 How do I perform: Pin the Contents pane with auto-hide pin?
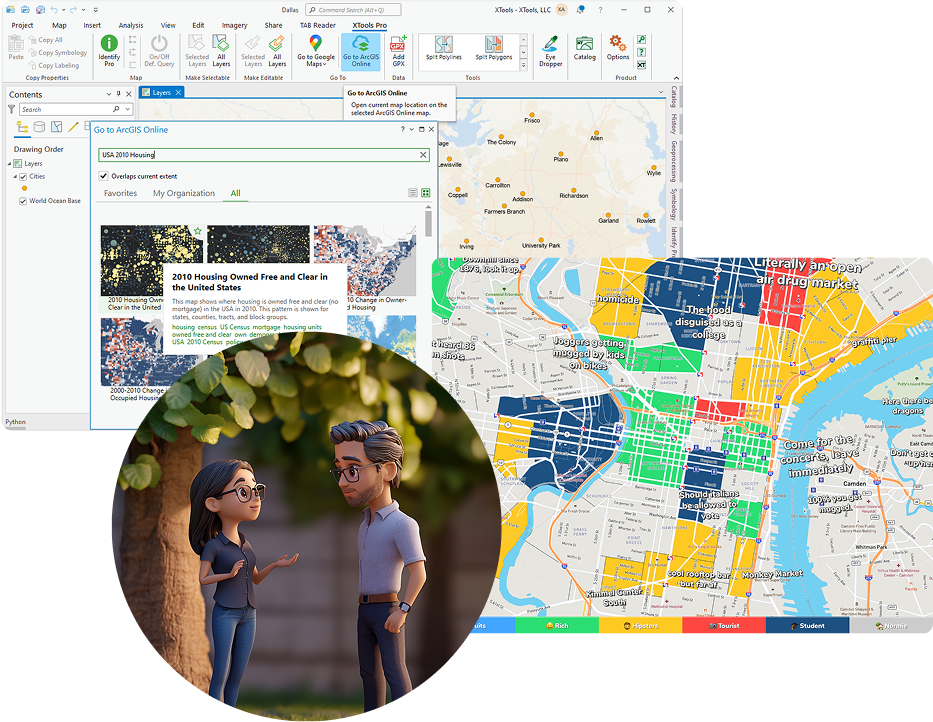pos(118,94)
